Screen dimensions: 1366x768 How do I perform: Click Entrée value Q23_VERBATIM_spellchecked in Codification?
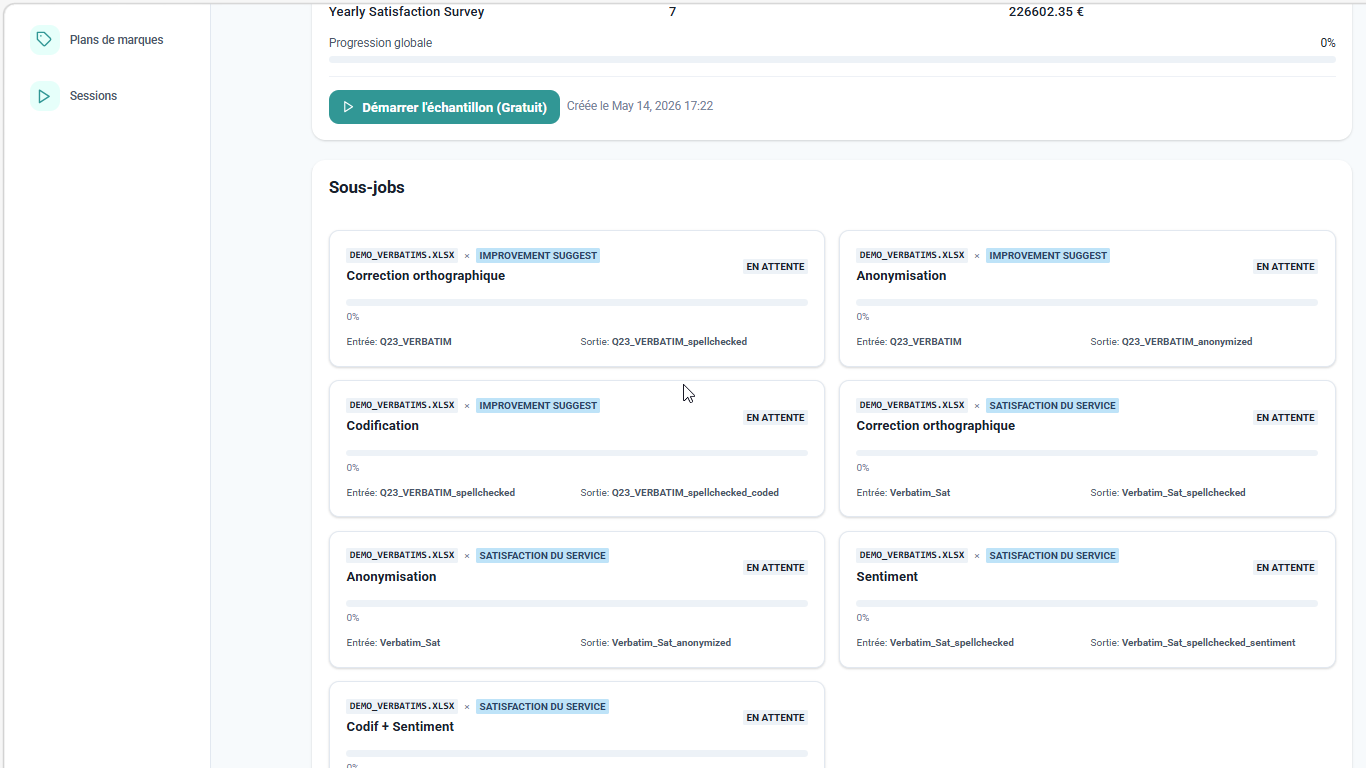coord(447,493)
